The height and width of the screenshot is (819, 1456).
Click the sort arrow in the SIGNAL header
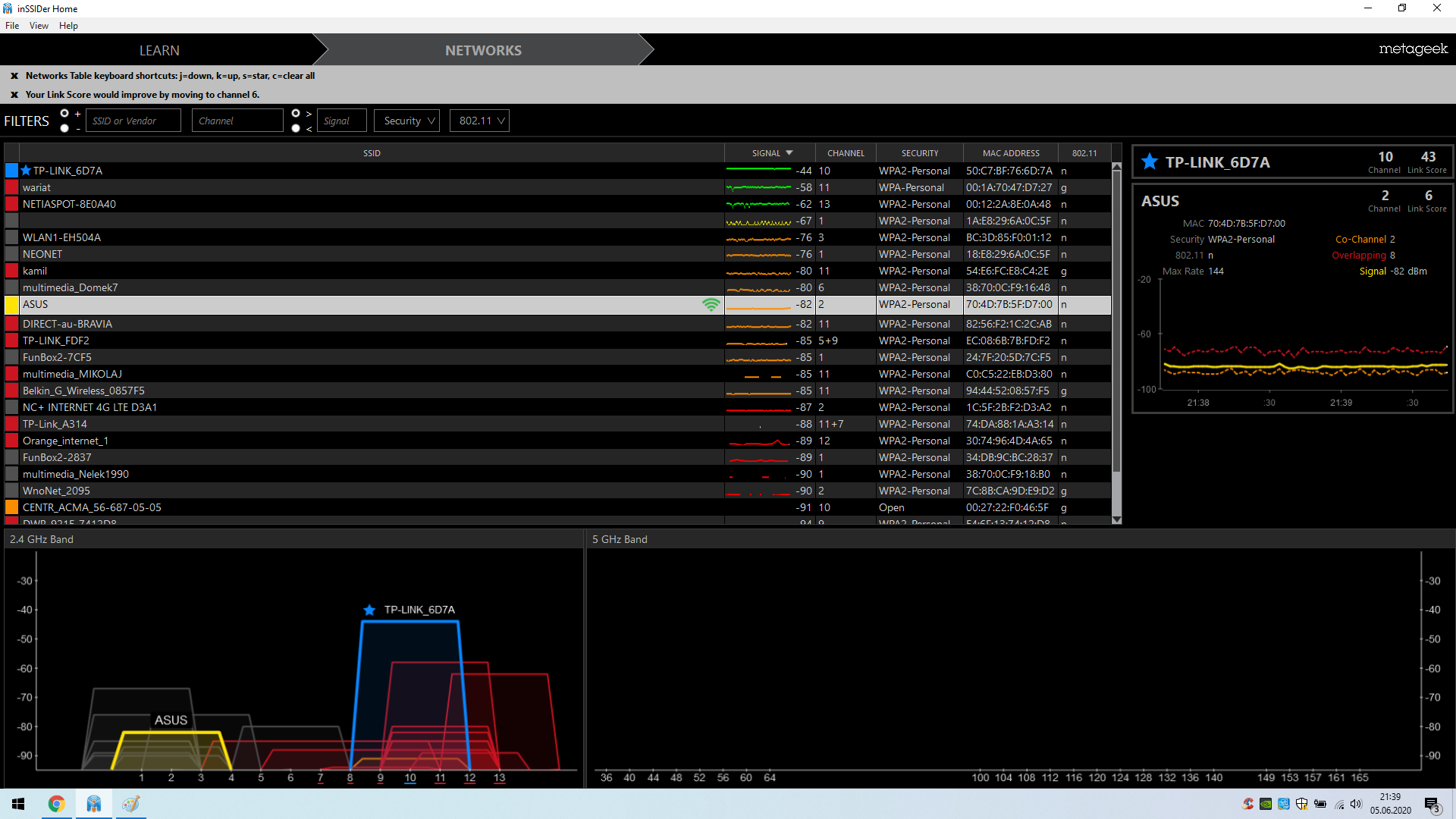point(789,152)
